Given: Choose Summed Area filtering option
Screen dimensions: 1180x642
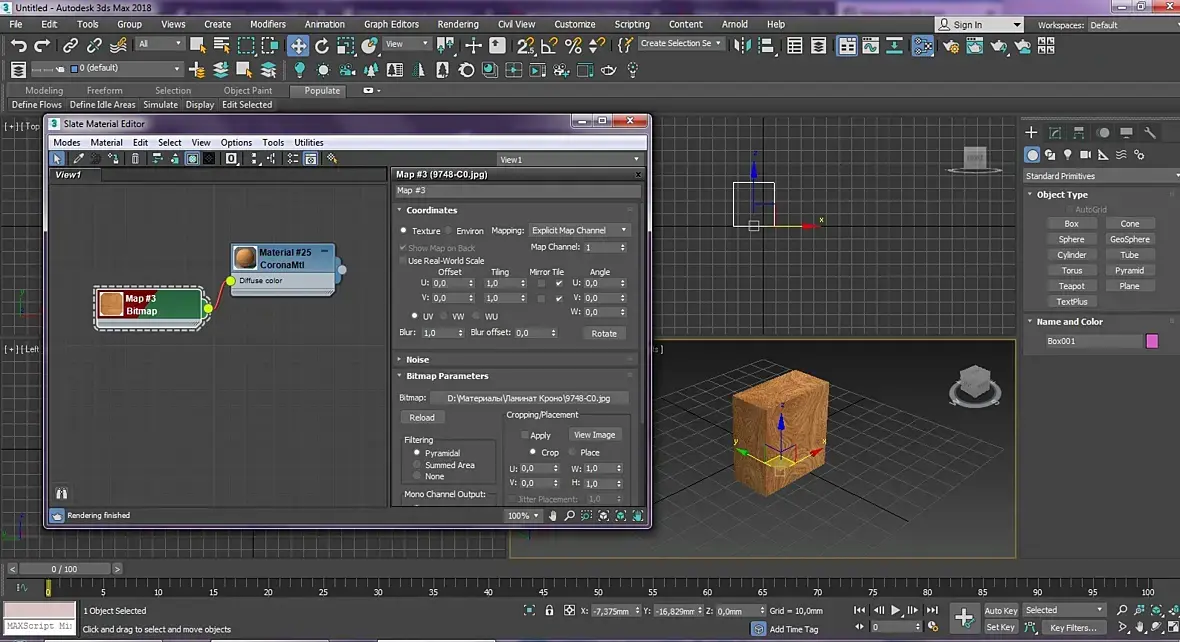Looking at the screenshot, I should [417, 465].
